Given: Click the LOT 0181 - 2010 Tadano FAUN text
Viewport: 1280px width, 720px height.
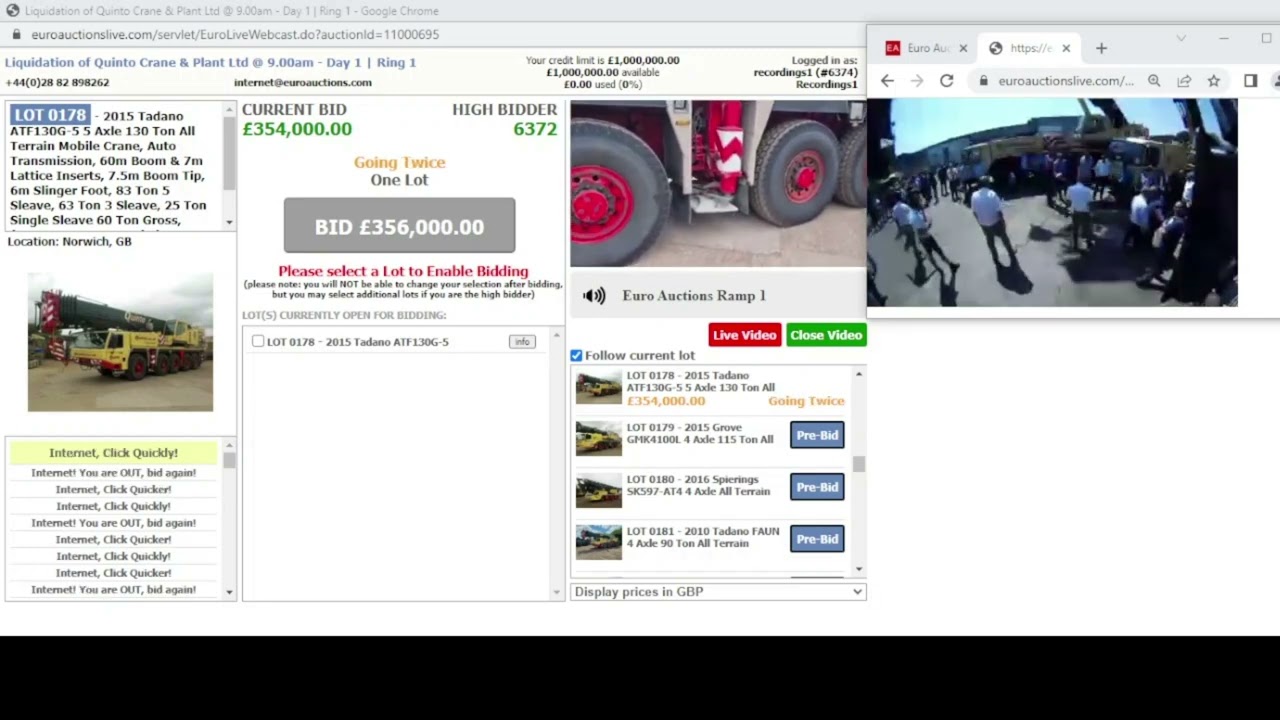Looking at the screenshot, I should point(703,537).
